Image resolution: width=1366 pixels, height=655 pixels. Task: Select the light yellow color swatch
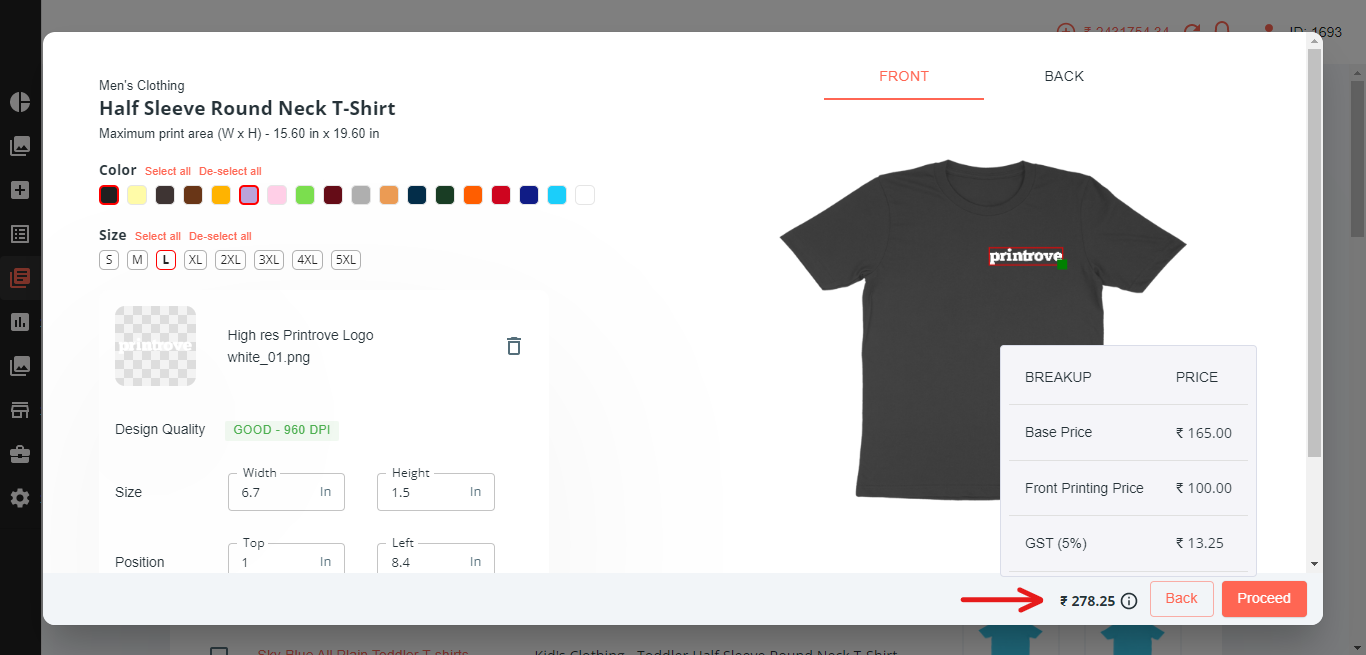137,195
